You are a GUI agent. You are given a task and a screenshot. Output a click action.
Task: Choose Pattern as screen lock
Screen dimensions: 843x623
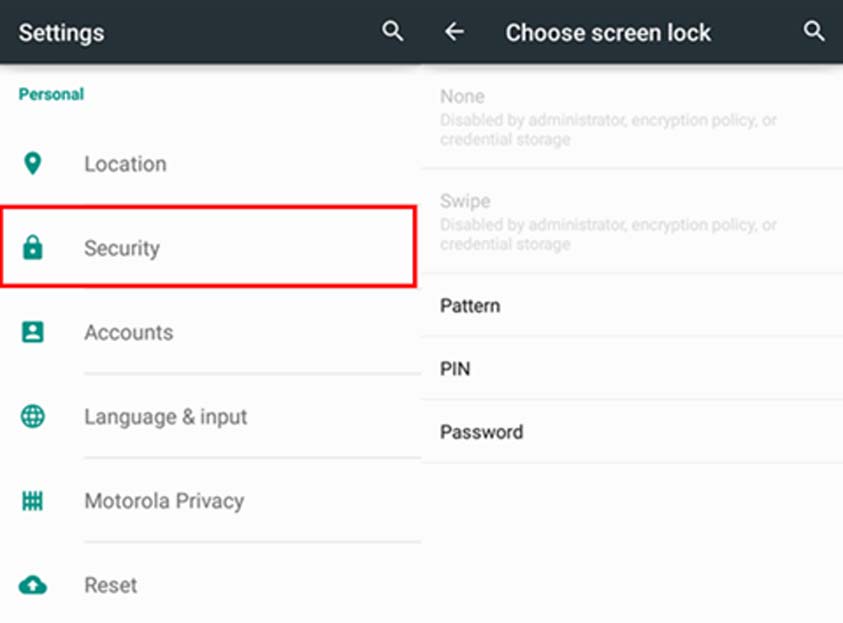[x=470, y=306]
